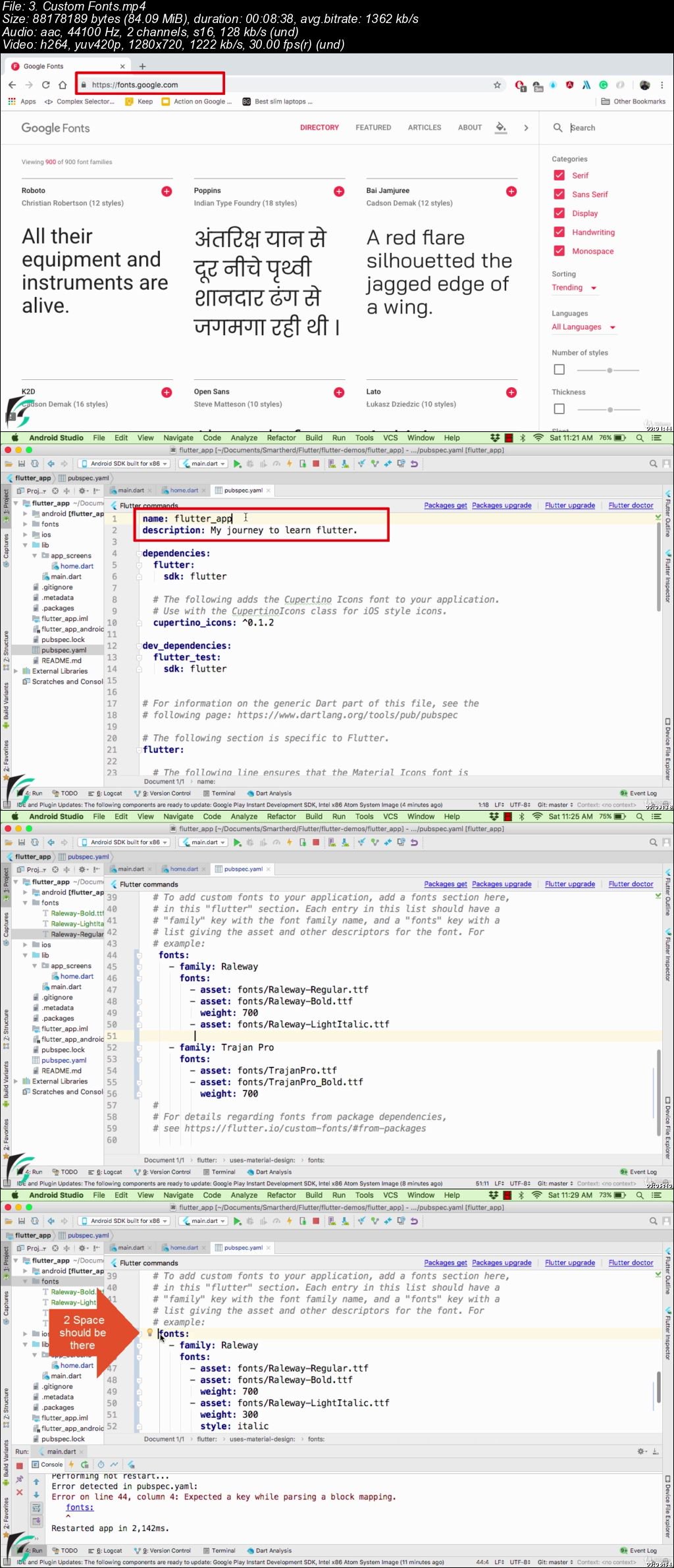Click Flutter upgrade in 11:29 AM editor
Image resolution: width=674 pixels, height=1568 pixels.
point(570,1263)
